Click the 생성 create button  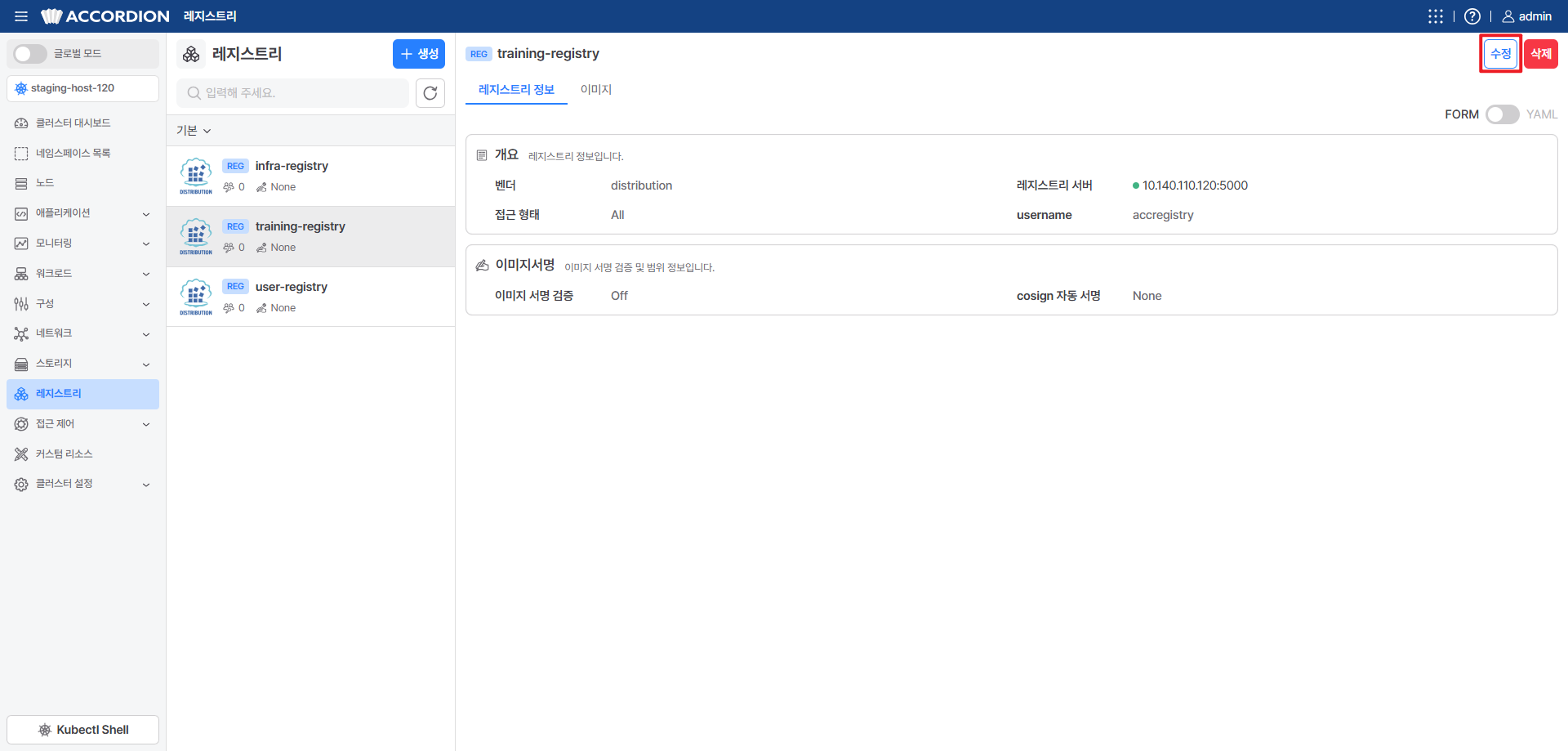click(419, 54)
